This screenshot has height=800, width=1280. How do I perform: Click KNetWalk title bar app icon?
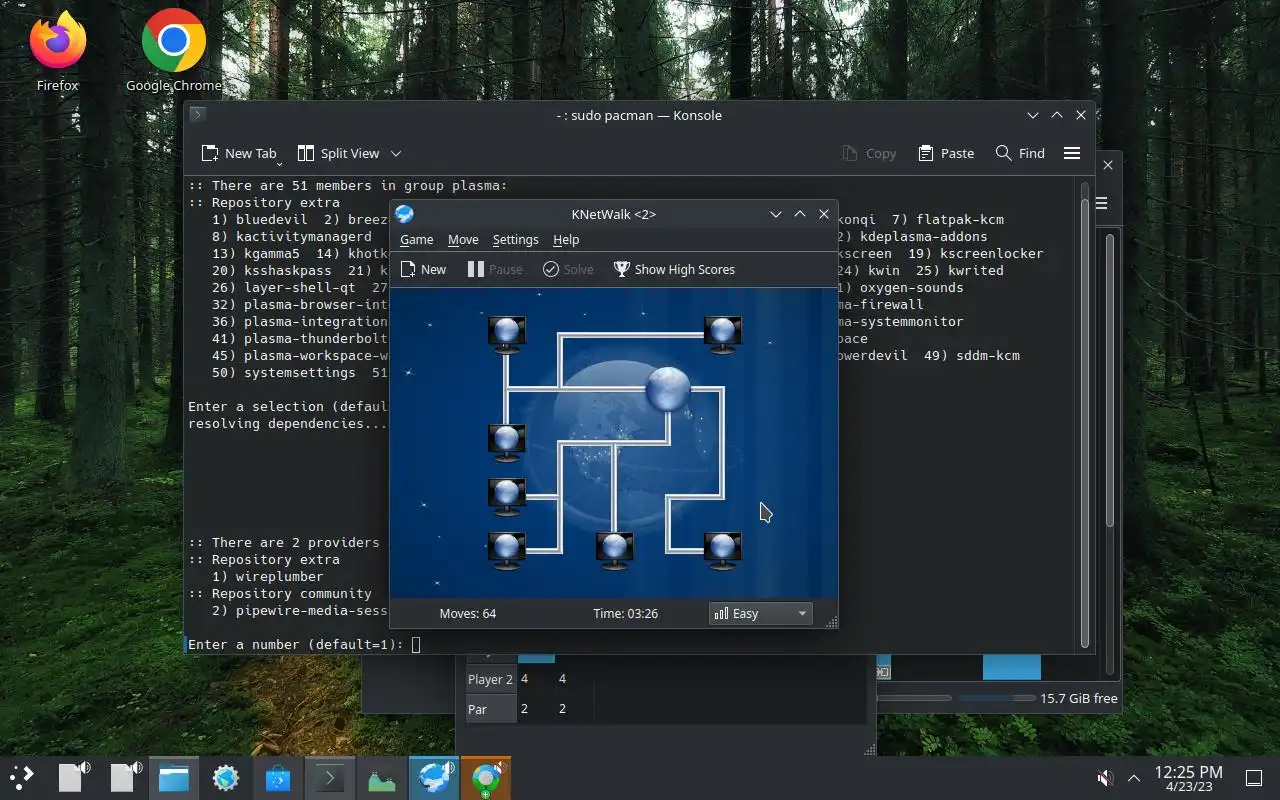[x=404, y=214]
